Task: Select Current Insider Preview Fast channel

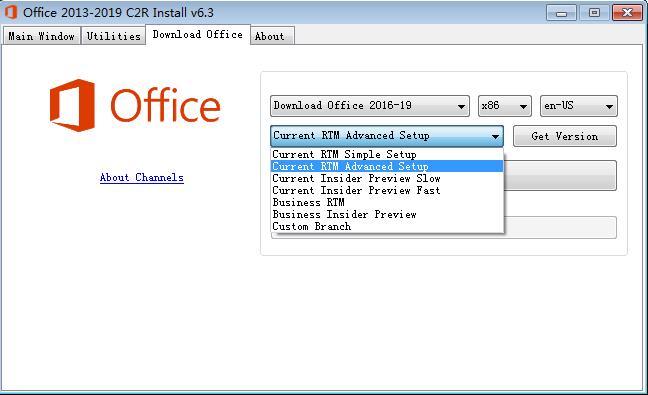Action: click(387, 190)
